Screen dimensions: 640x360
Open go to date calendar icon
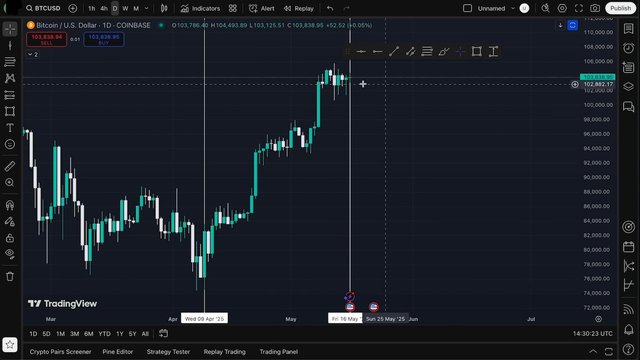tap(164, 334)
